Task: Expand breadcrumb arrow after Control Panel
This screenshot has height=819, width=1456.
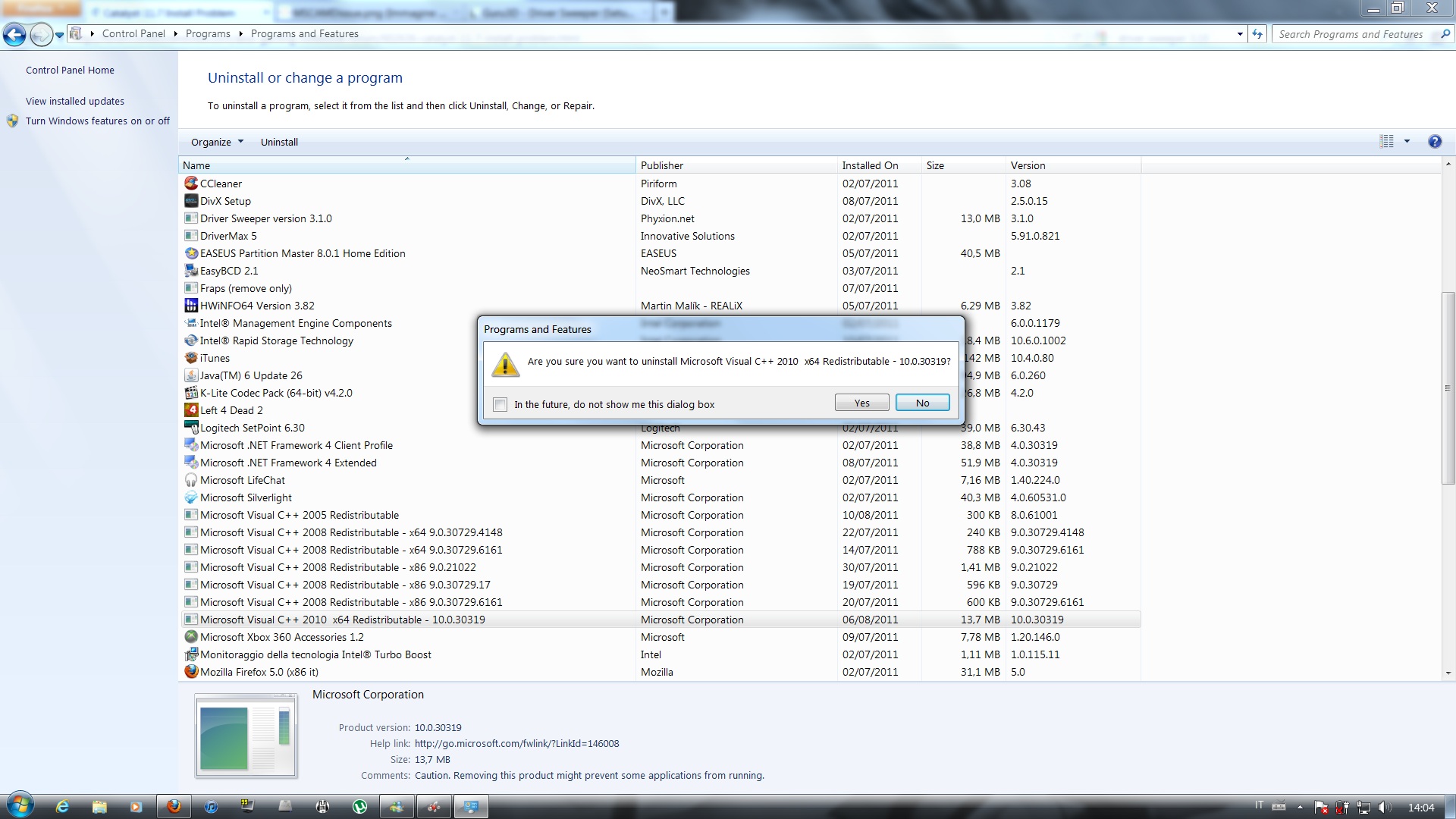Action: pyautogui.click(x=175, y=34)
